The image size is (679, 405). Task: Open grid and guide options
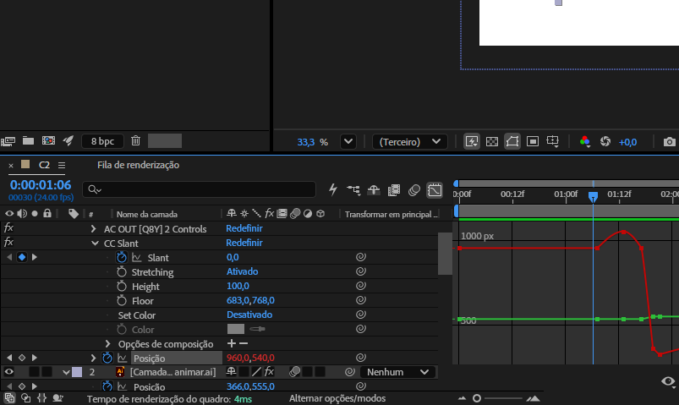(x=553, y=142)
